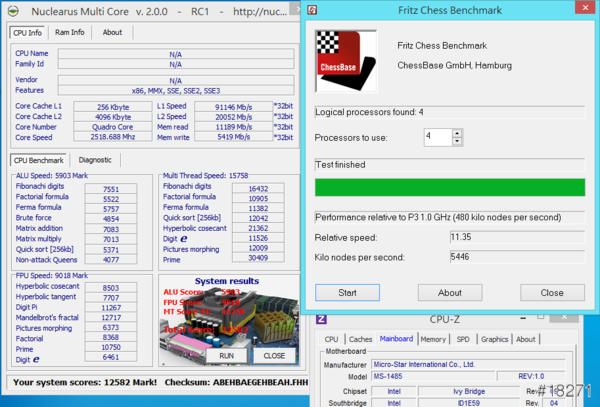Start the Fritz Chess benchmark
Image resolution: width=600 pixels, height=407 pixels.
click(x=347, y=293)
